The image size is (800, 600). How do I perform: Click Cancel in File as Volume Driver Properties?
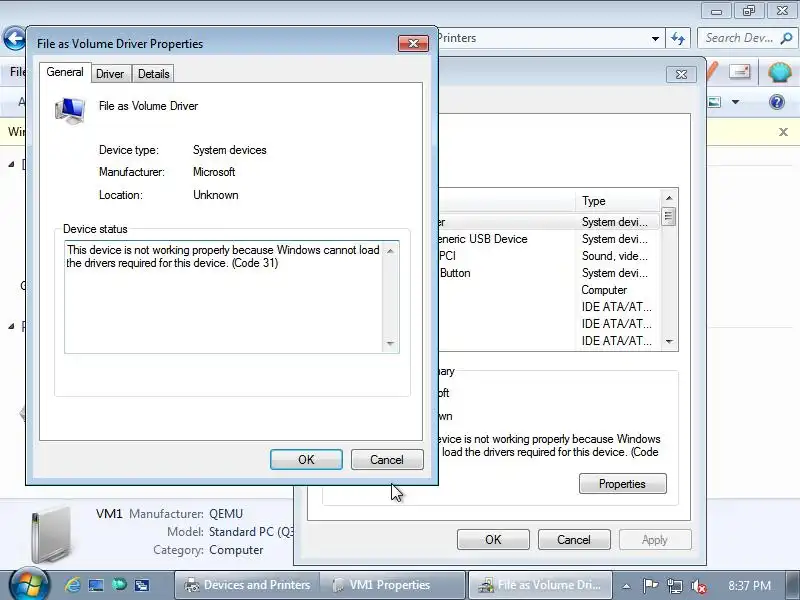[x=387, y=460]
